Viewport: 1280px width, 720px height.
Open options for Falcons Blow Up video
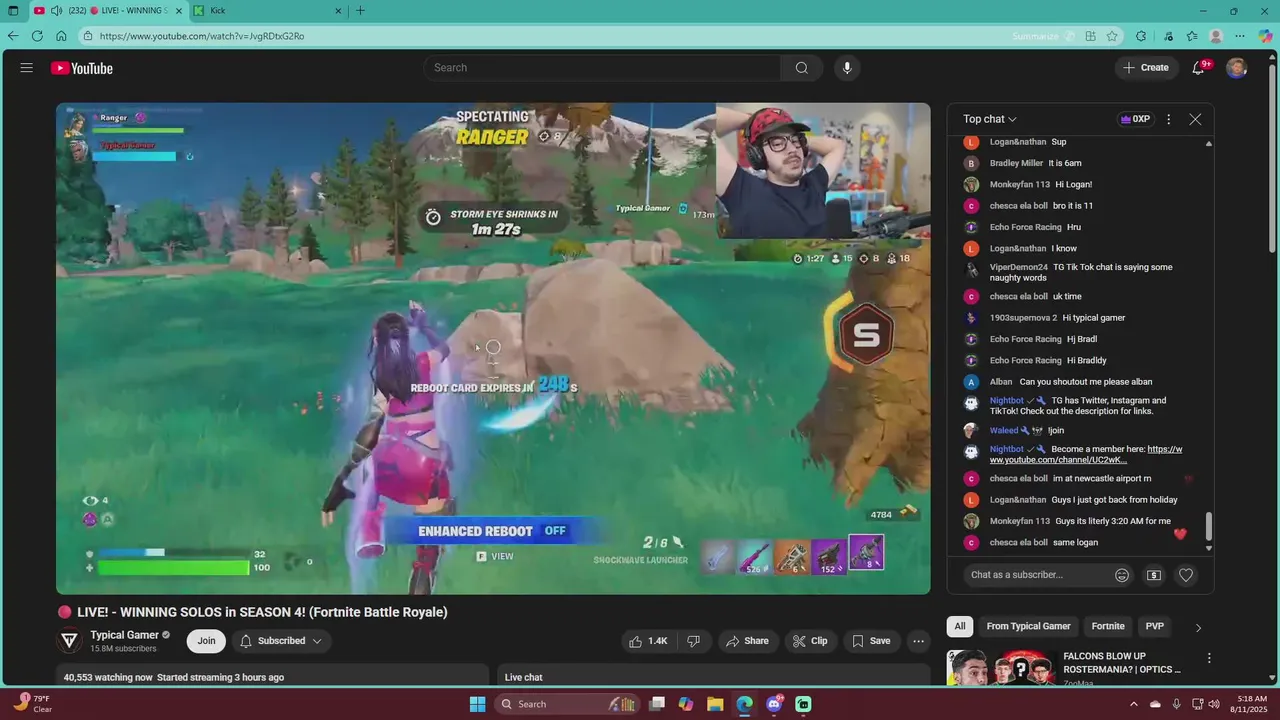coord(1209,658)
